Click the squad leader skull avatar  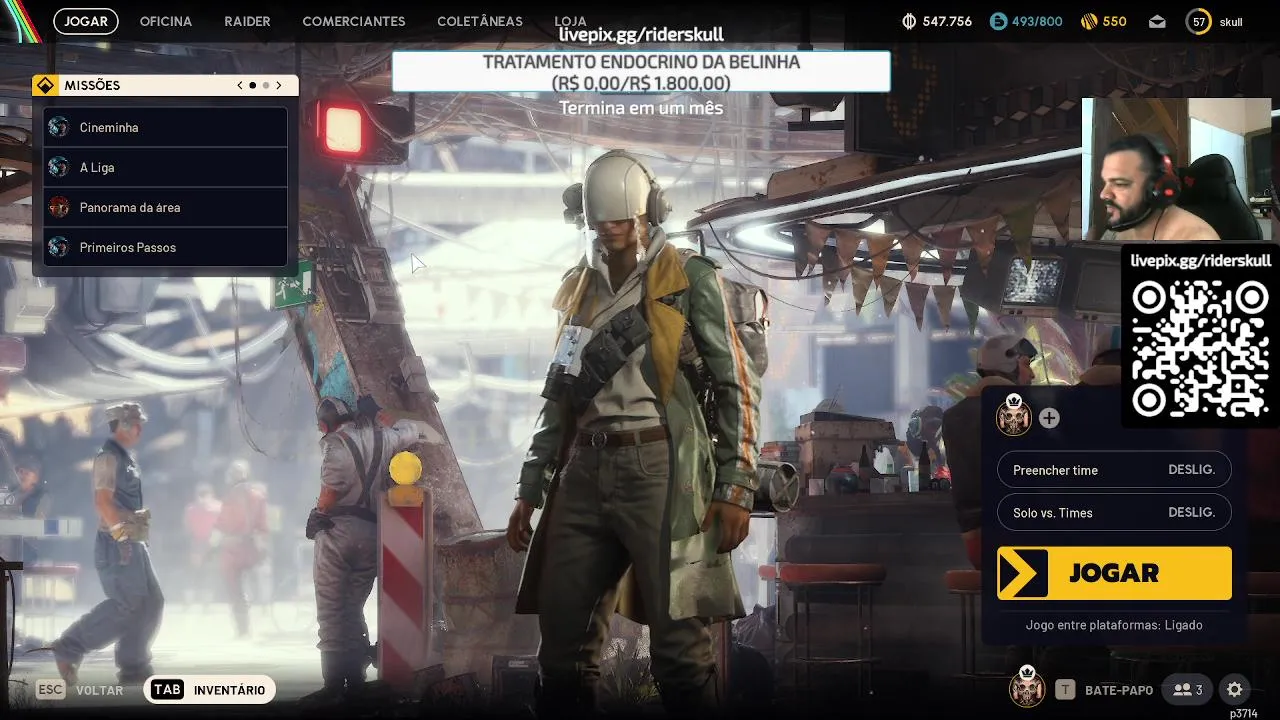tap(1014, 416)
